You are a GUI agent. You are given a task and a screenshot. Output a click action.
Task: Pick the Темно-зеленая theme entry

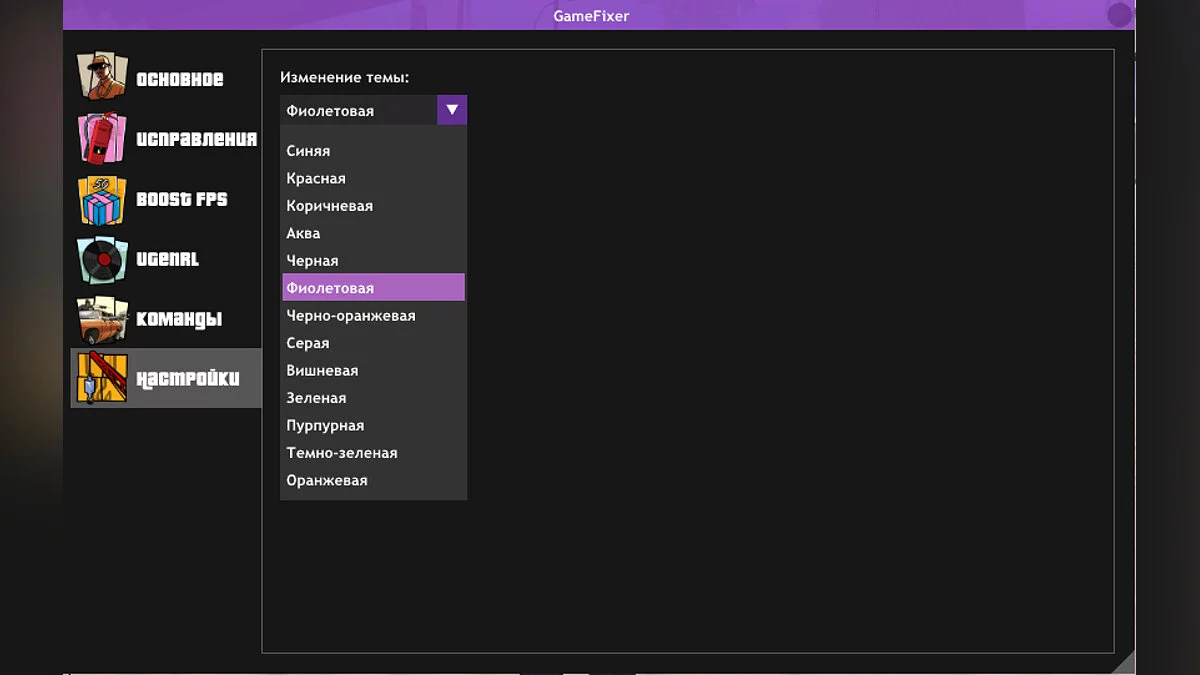341,453
